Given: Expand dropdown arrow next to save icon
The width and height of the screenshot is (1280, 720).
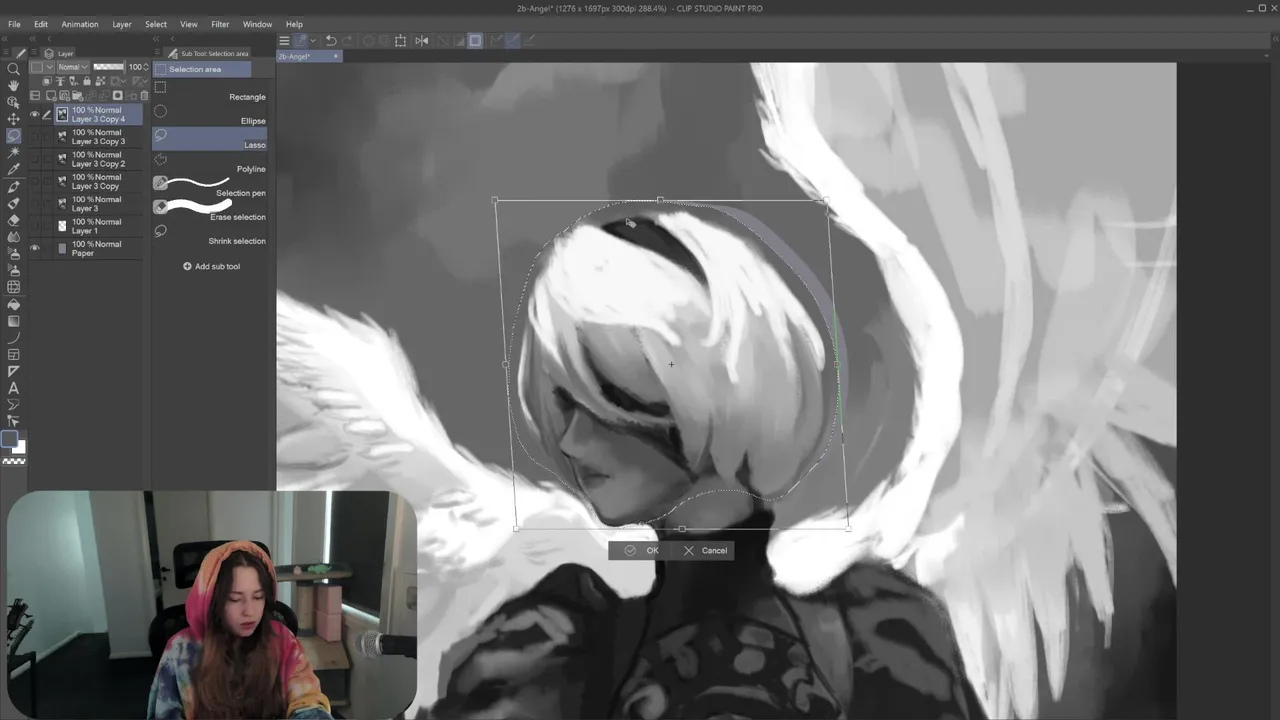Looking at the screenshot, I should pos(313,41).
